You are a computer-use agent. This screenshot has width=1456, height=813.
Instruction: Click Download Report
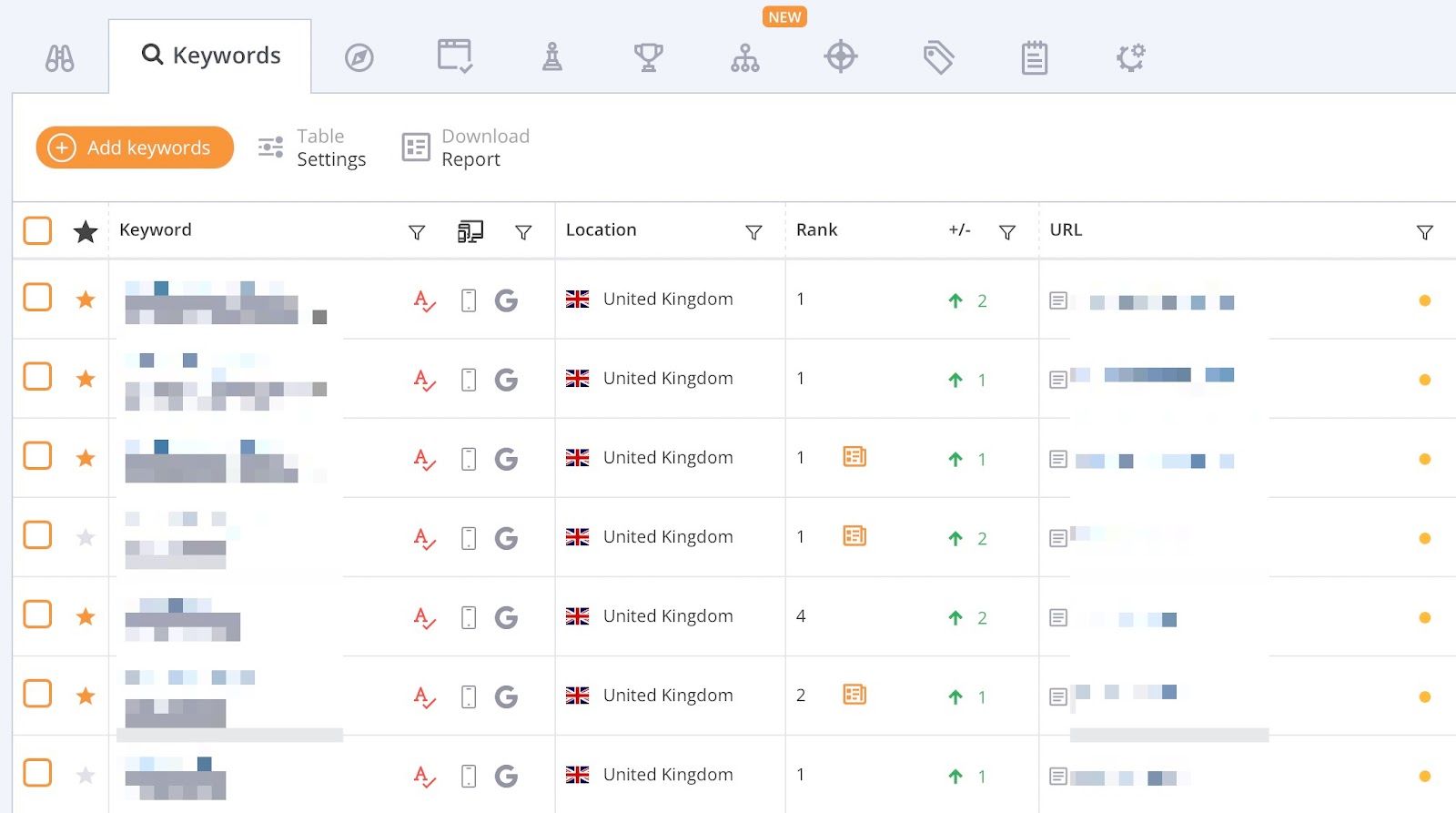[x=466, y=147]
